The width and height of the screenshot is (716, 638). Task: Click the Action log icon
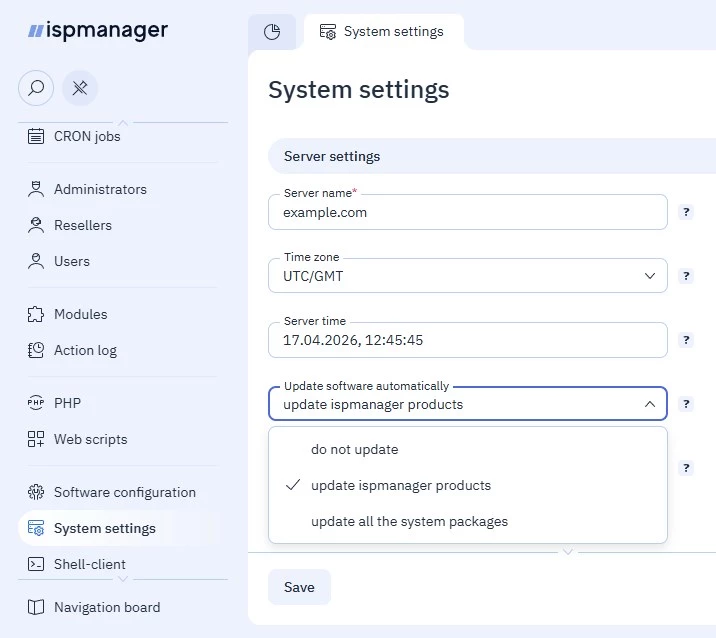pyautogui.click(x=36, y=350)
